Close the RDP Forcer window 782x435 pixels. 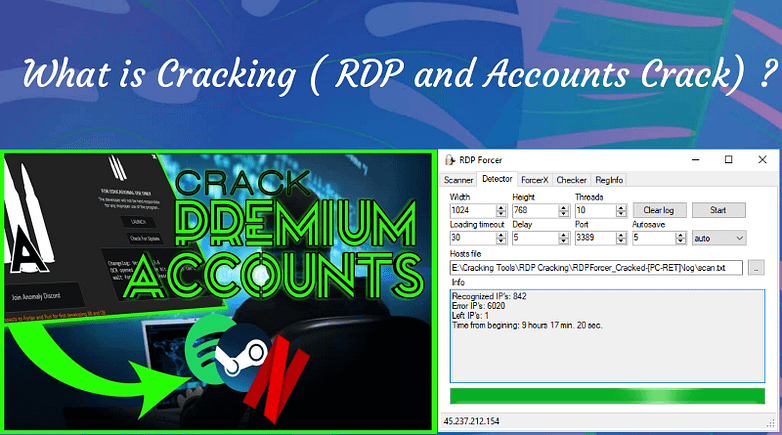(x=762, y=160)
